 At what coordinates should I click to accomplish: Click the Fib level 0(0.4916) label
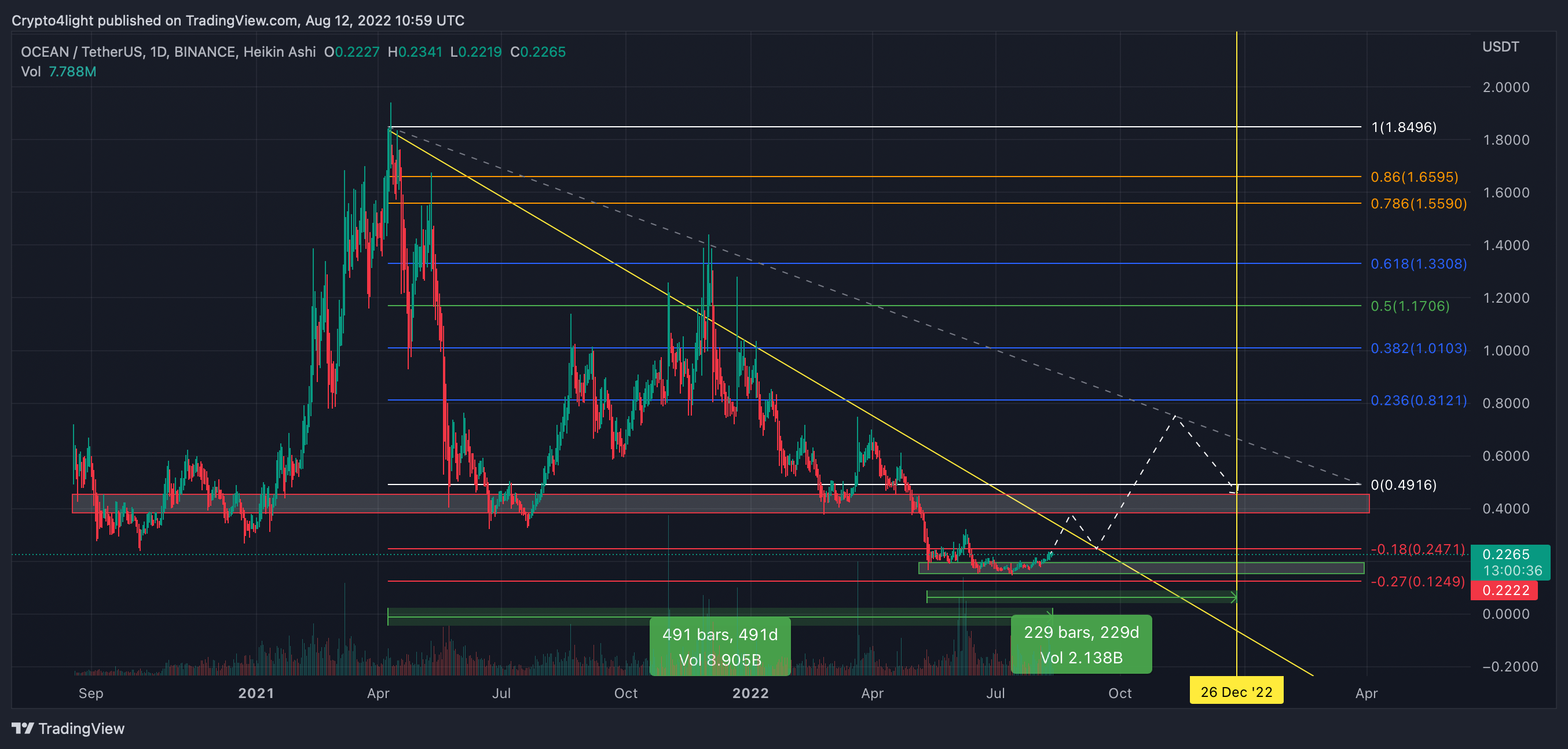click(x=1404, y=485)
